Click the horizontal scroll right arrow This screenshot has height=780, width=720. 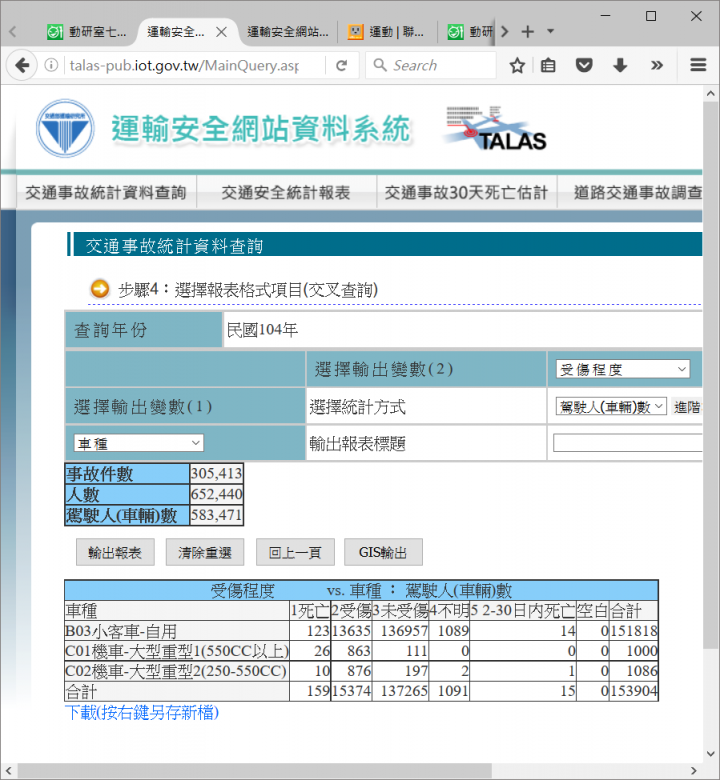[x=694, y=771]
